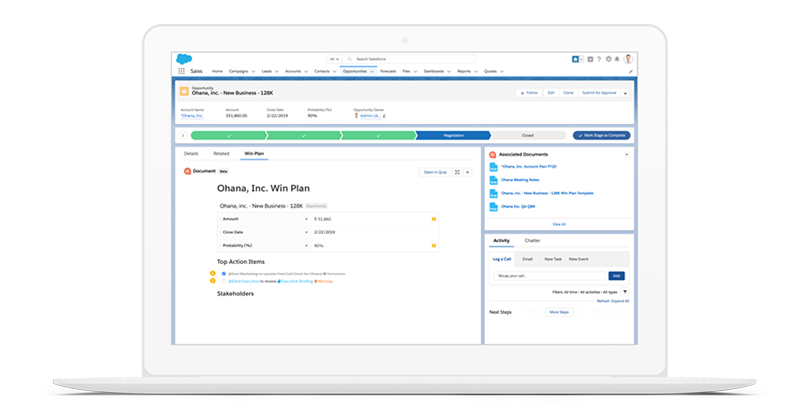This screenshot has width=800, height=417.
Task: Select the New Task activity tab
Action: click(553, 259)
